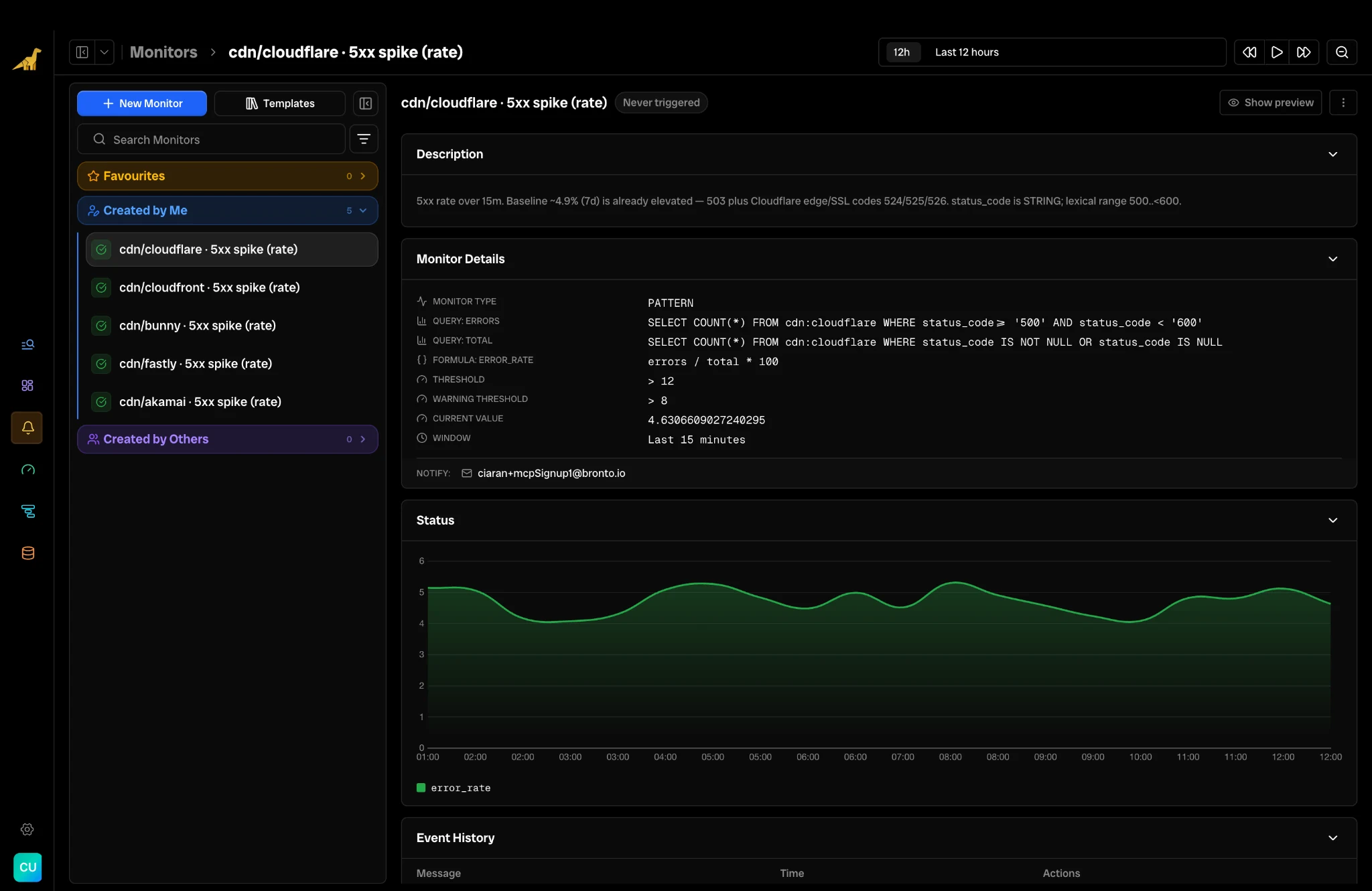Image resolution: width=1372 pixels, height=891 pixels.
Task: Open dashboards icon in left navigation
Action: [27, 385]
